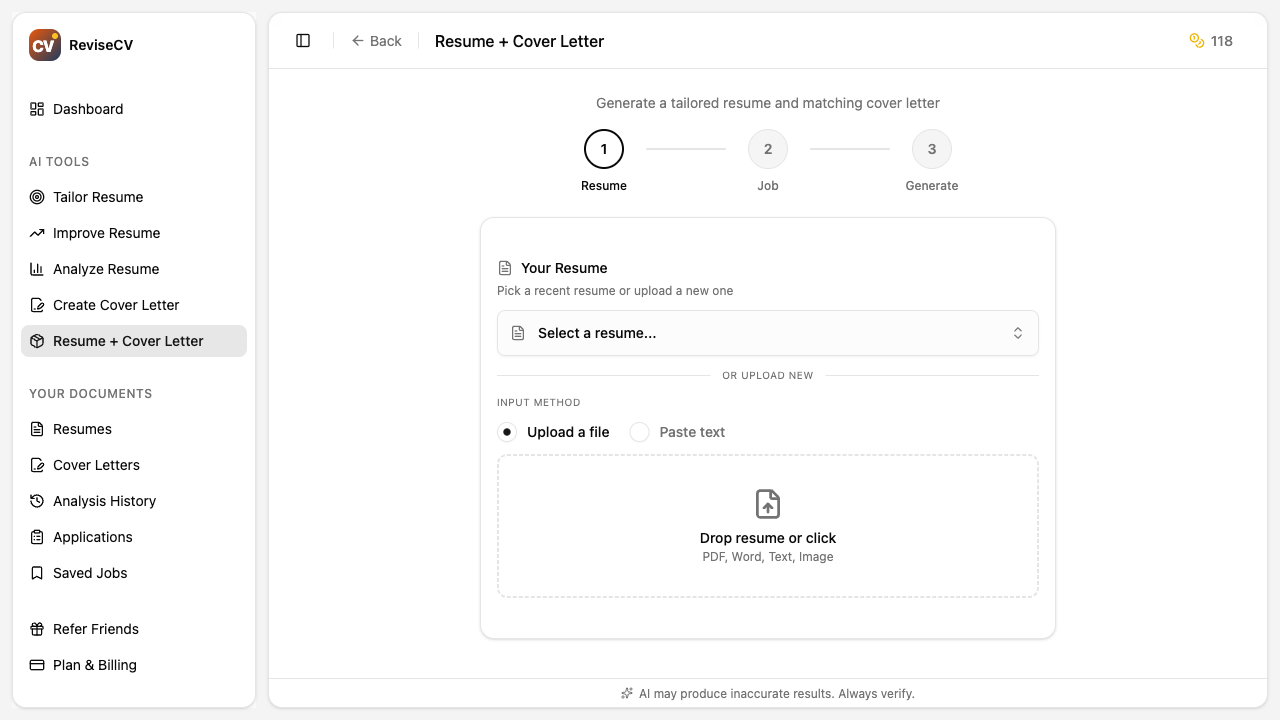Image resolution: width=1280 pixels, height=720 pixels.
Task: Open the Dashboard
Action: tap(88, 109)
